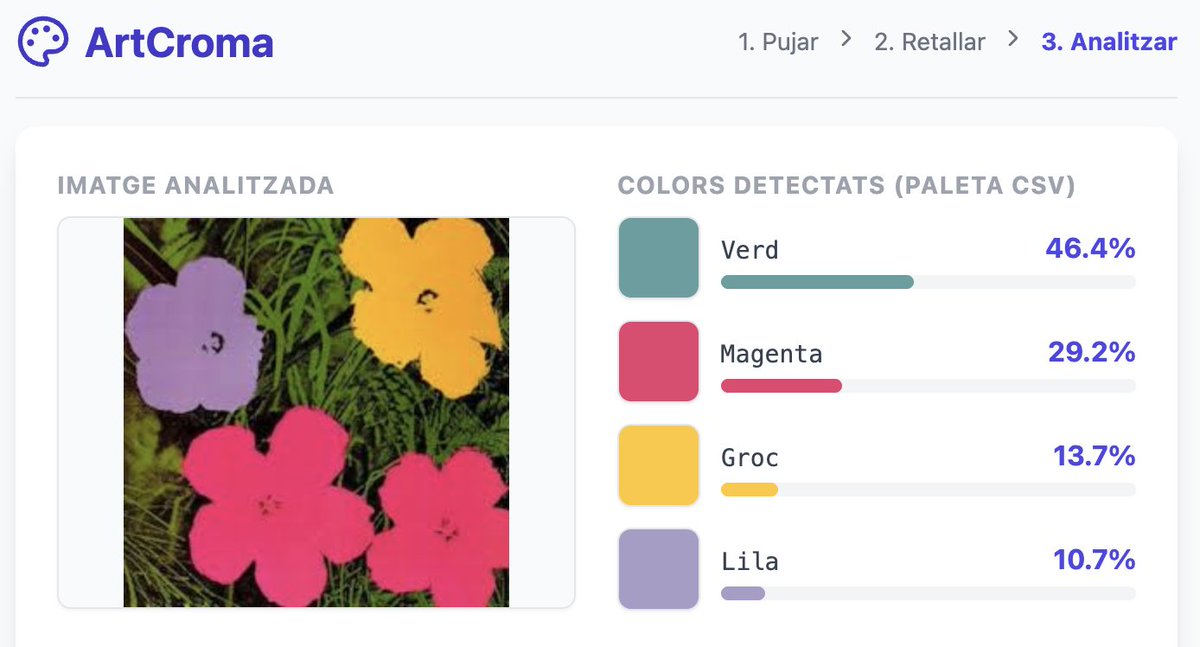
Task: Click the Verd color name label
Action: (750, 249)
